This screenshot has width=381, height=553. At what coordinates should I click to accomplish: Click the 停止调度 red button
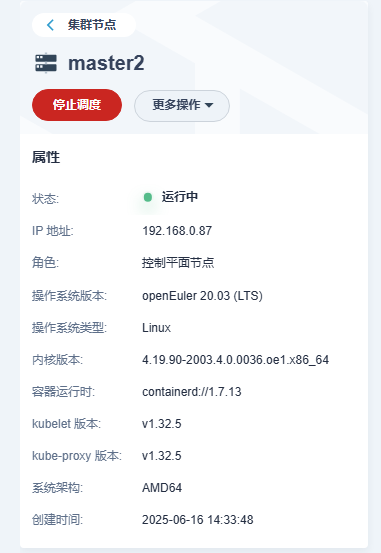click(77, 105)
